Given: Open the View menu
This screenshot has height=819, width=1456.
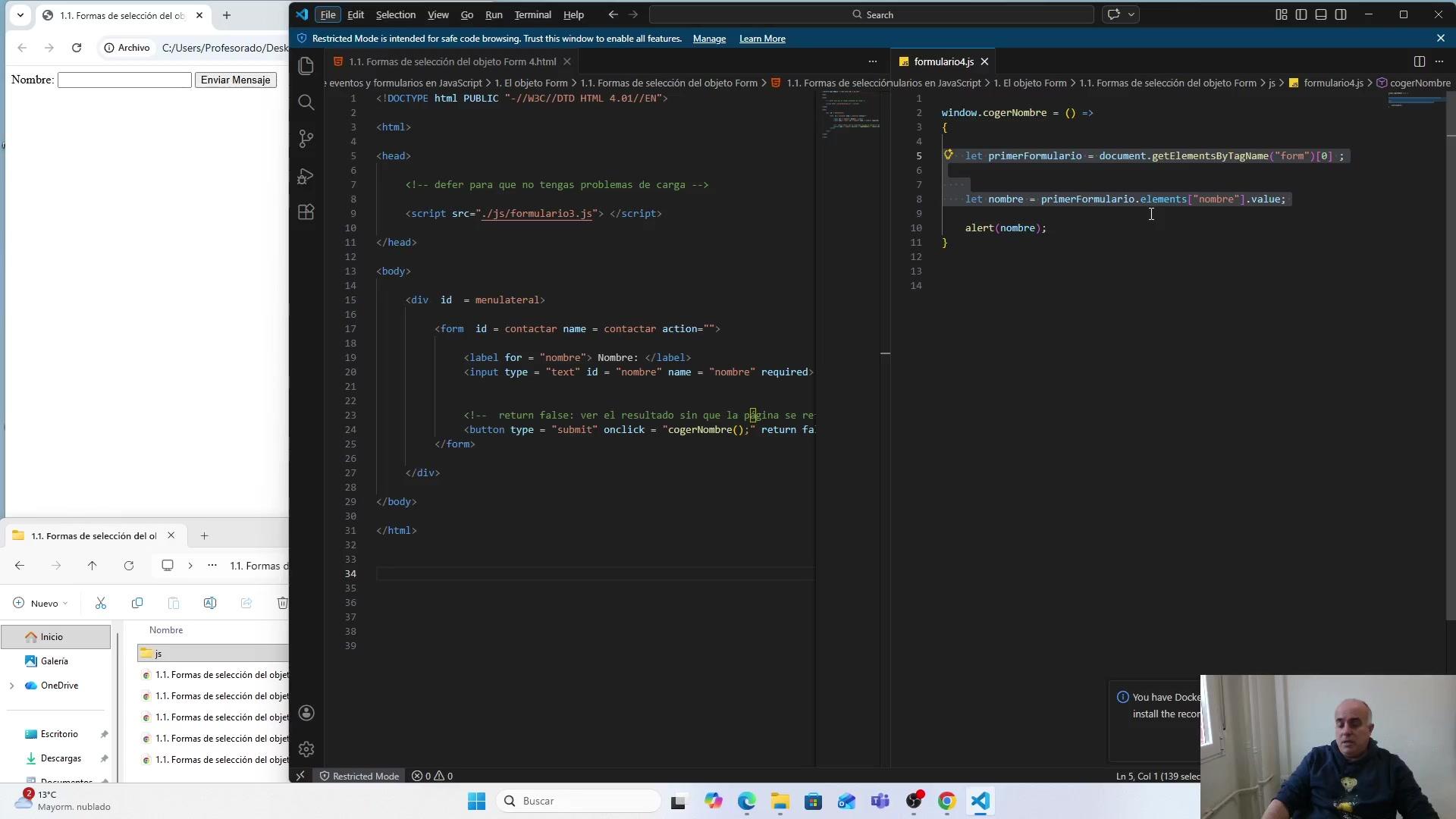Looking at the screenshot, I should click(x=438, y=14).
